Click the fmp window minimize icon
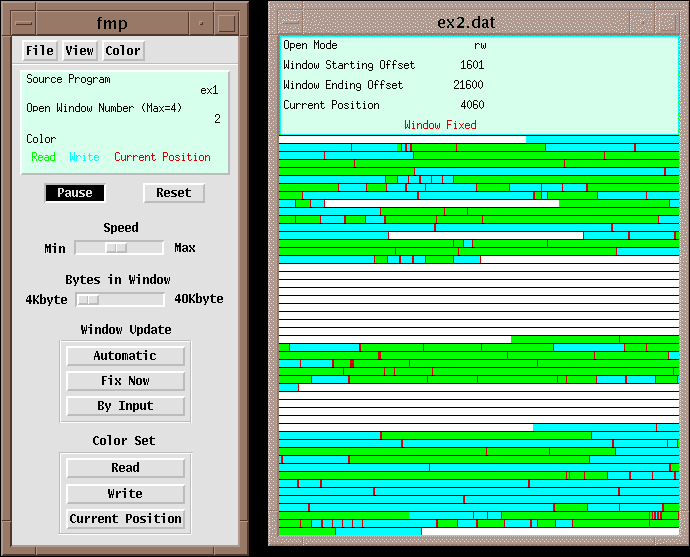 point(201,23)
